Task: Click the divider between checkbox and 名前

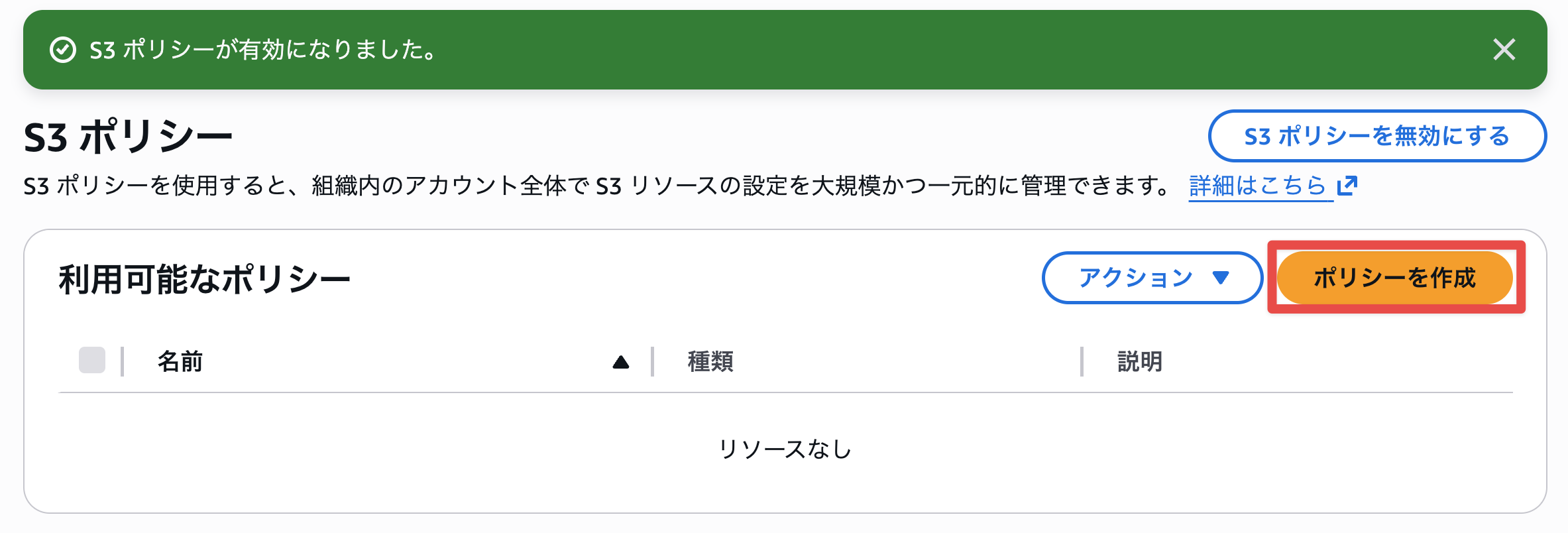Action: pyautogui.click(x=123, y=362)
